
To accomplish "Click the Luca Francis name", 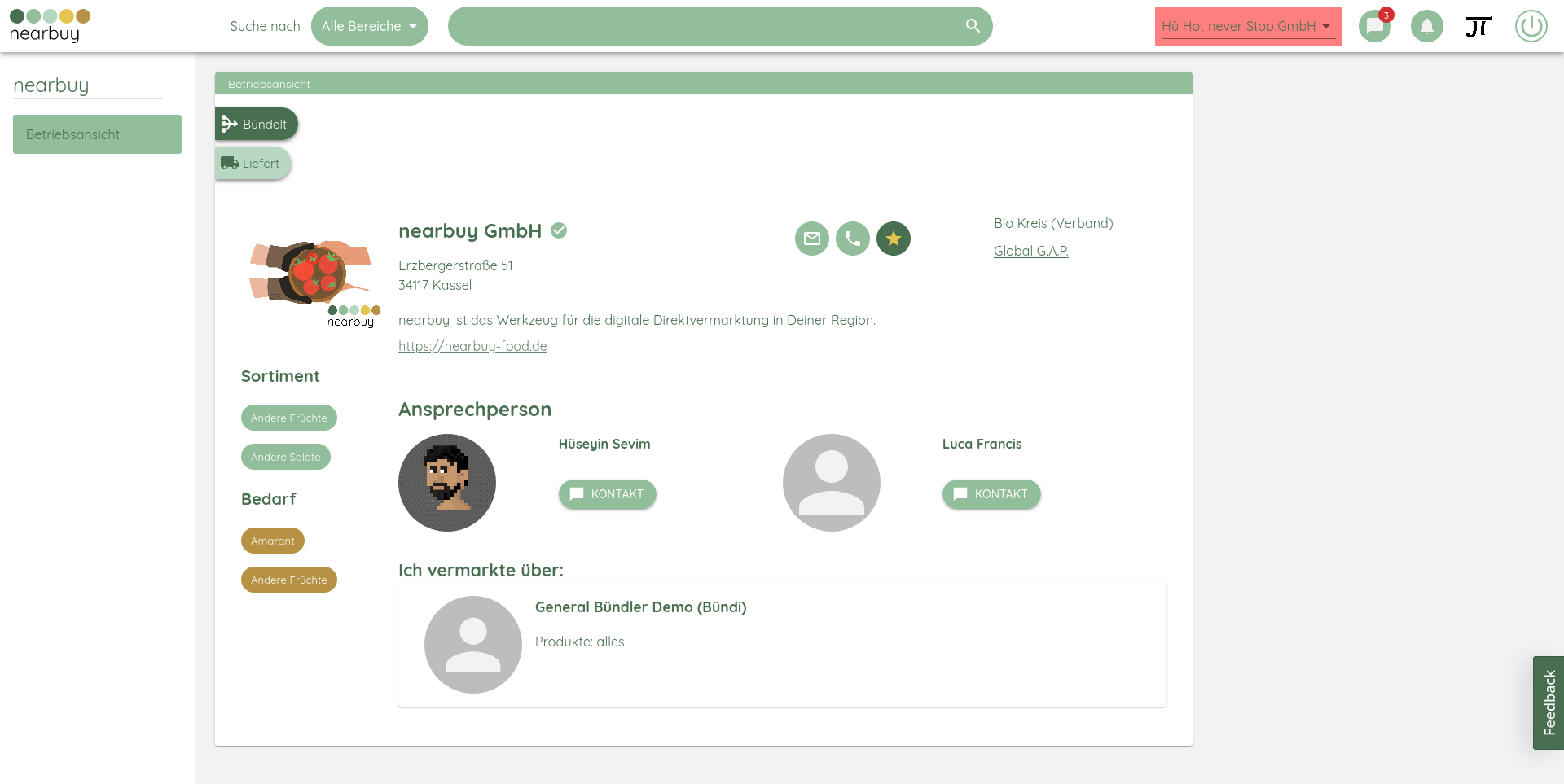I will (x=982, y=444).
